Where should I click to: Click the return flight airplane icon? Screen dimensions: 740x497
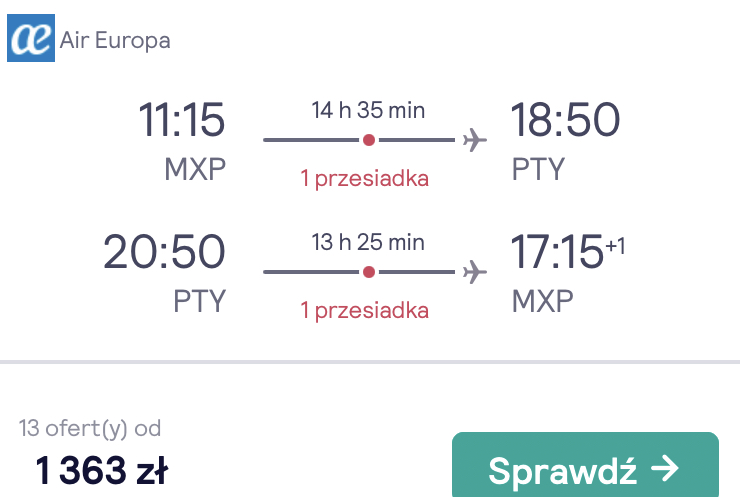[x=474, y=272]
